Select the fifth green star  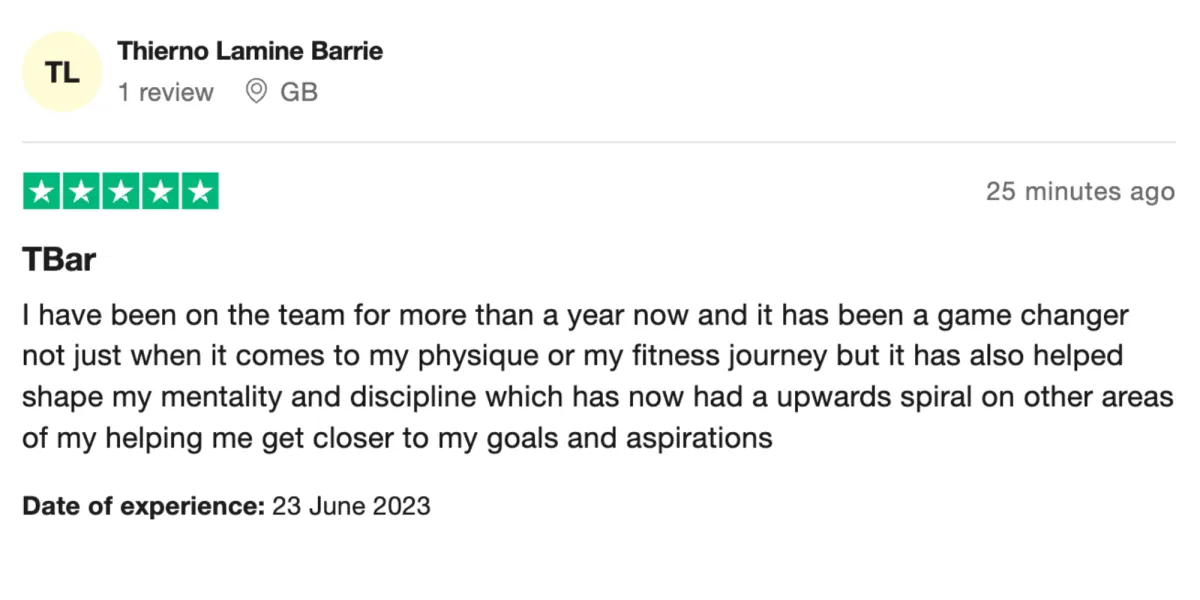pyautogui.click(x=200, y=191)
